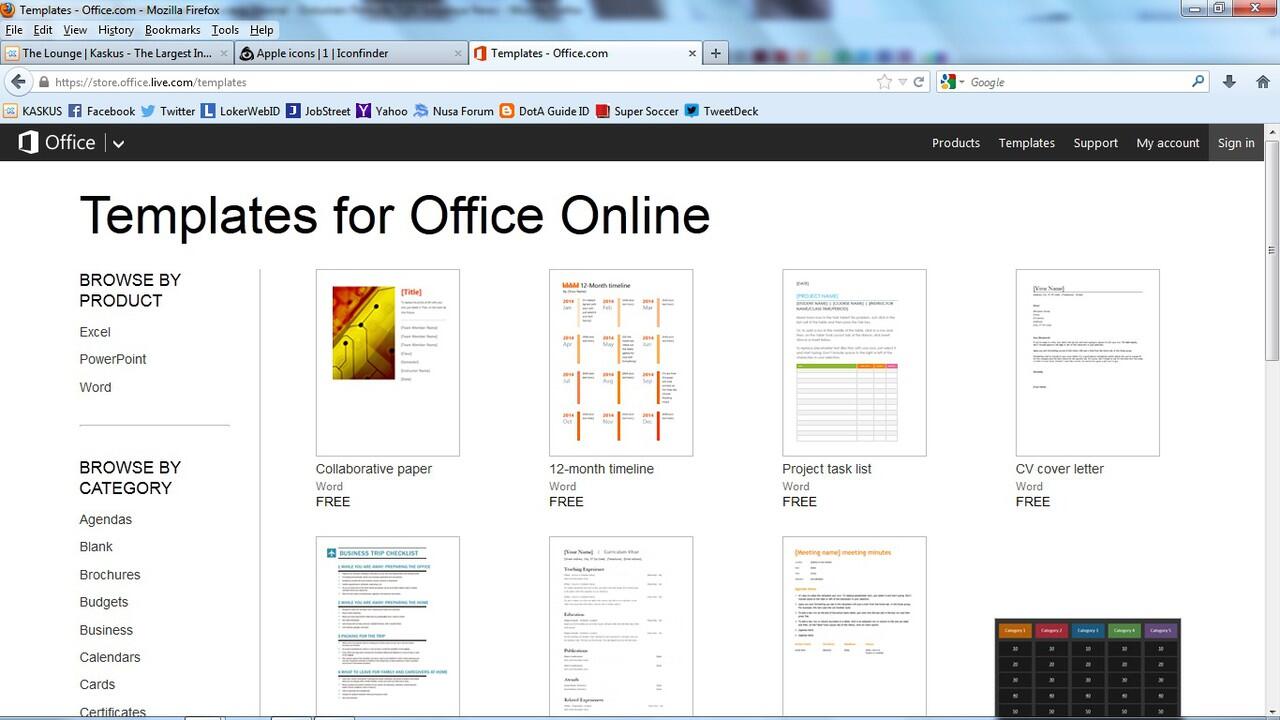The image size is (1280, 720).
Task: Click the Sign in button
Action: [1236, 143]
